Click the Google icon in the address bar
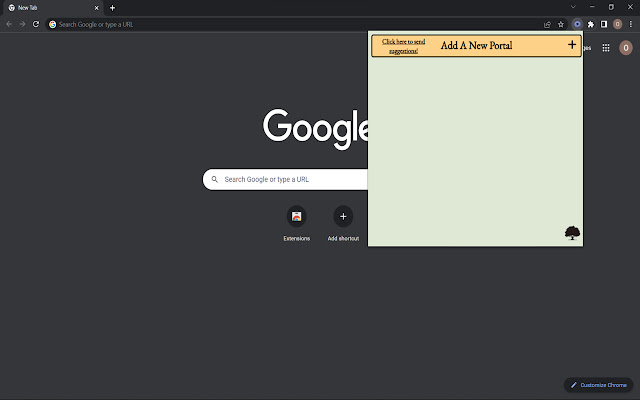Image resolution: width=640 pixels, height=400 pixels. click(53, 24)
